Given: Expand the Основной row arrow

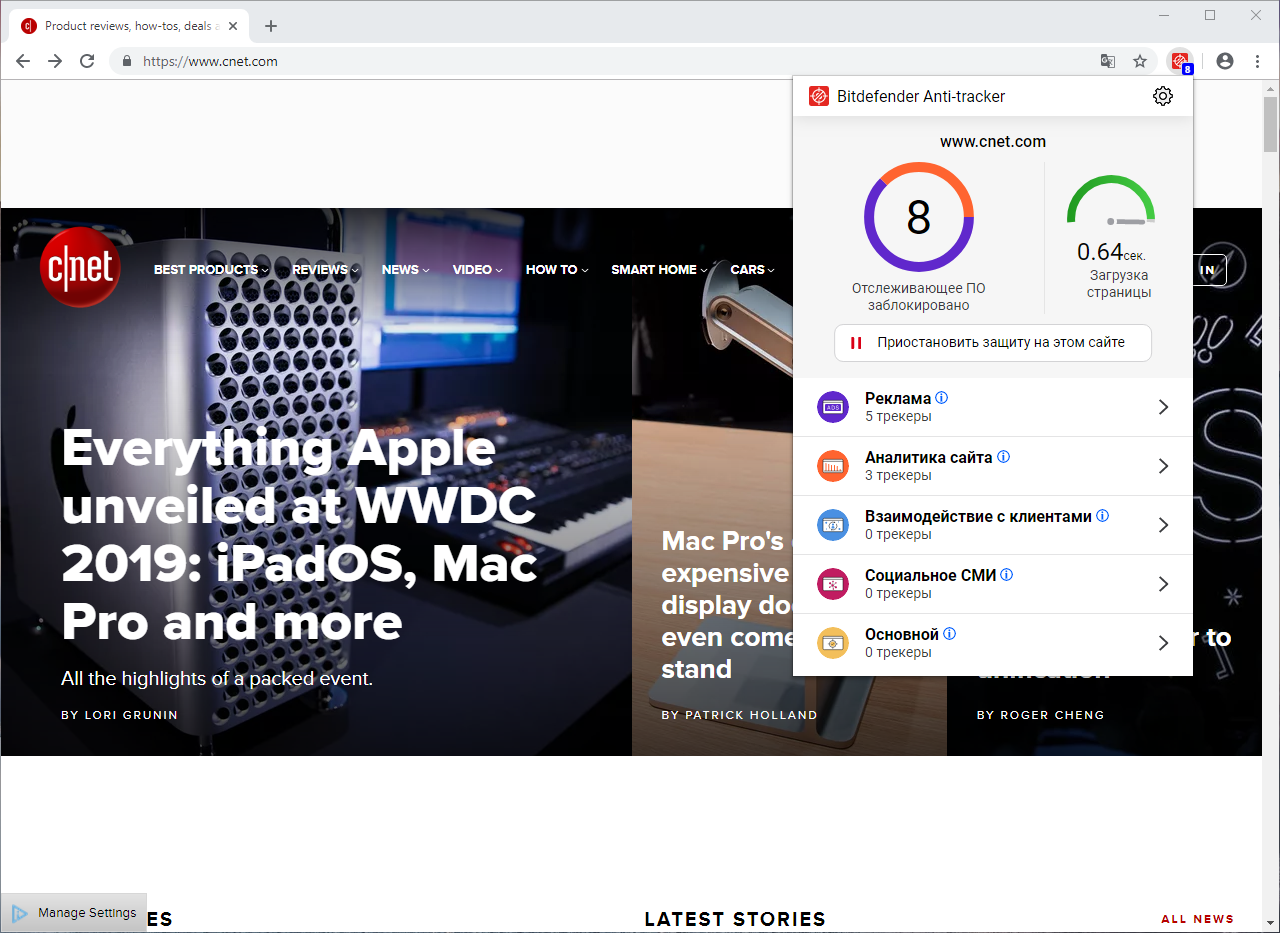Looking at the screenshot, I should click(x=1163, y=643).
